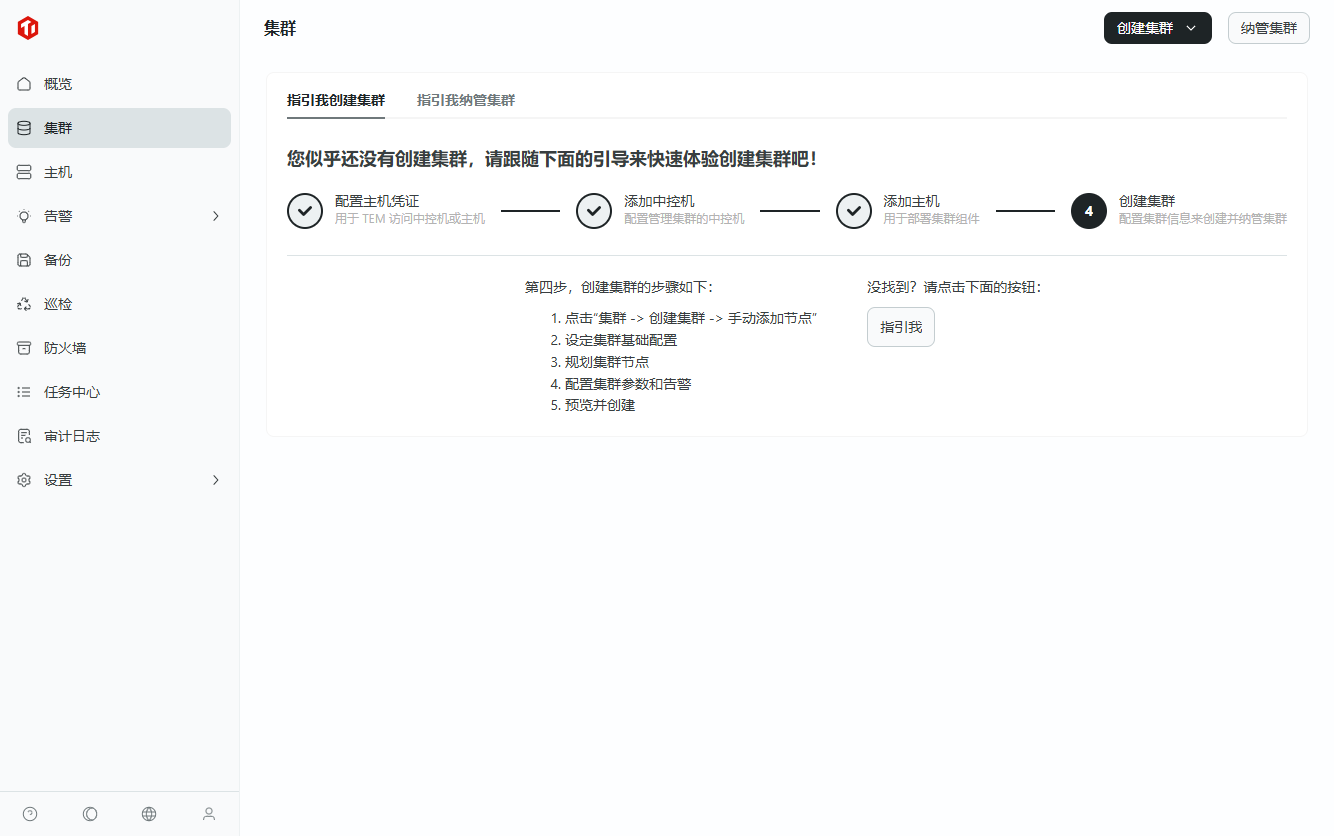This screenshot has width=1334, height=836.
Task: Open 巡检 inspection page
Action: coord(58,304)
